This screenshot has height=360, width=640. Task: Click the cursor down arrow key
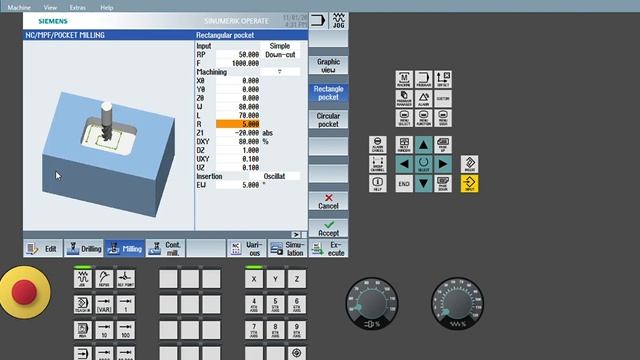click(x=423, y=183)
